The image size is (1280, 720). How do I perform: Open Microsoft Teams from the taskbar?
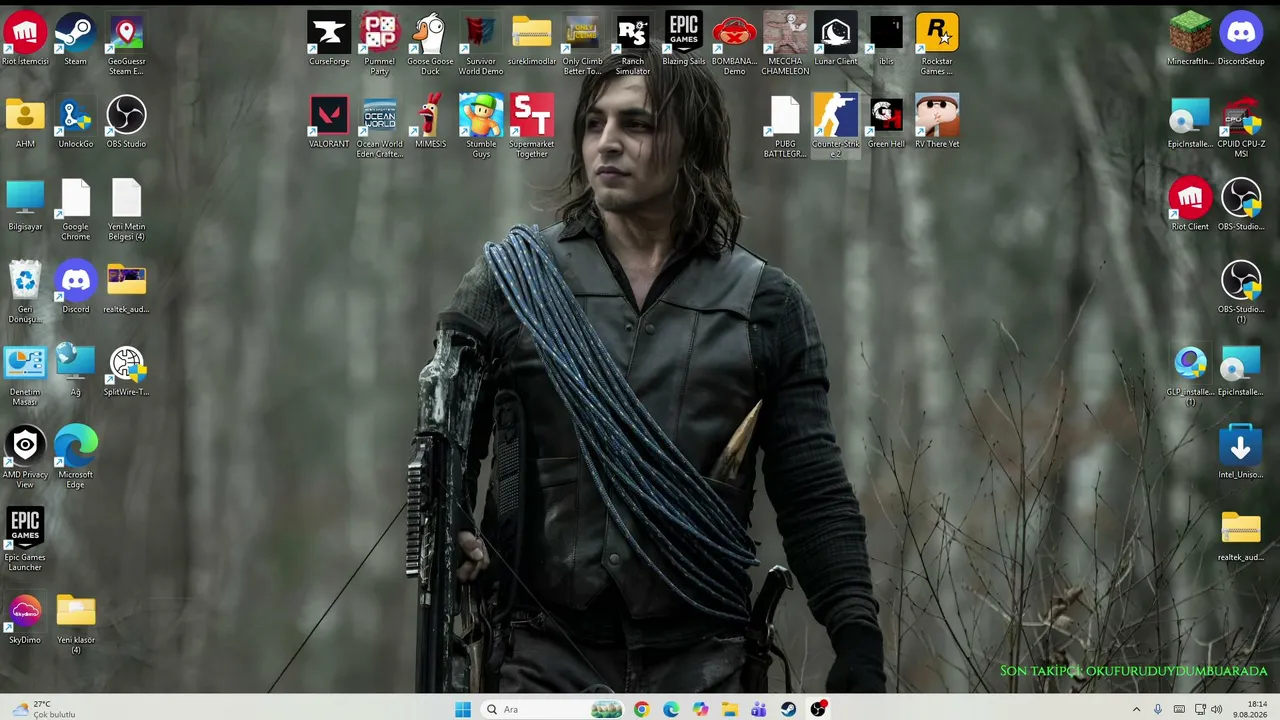[x=759, y=709]
